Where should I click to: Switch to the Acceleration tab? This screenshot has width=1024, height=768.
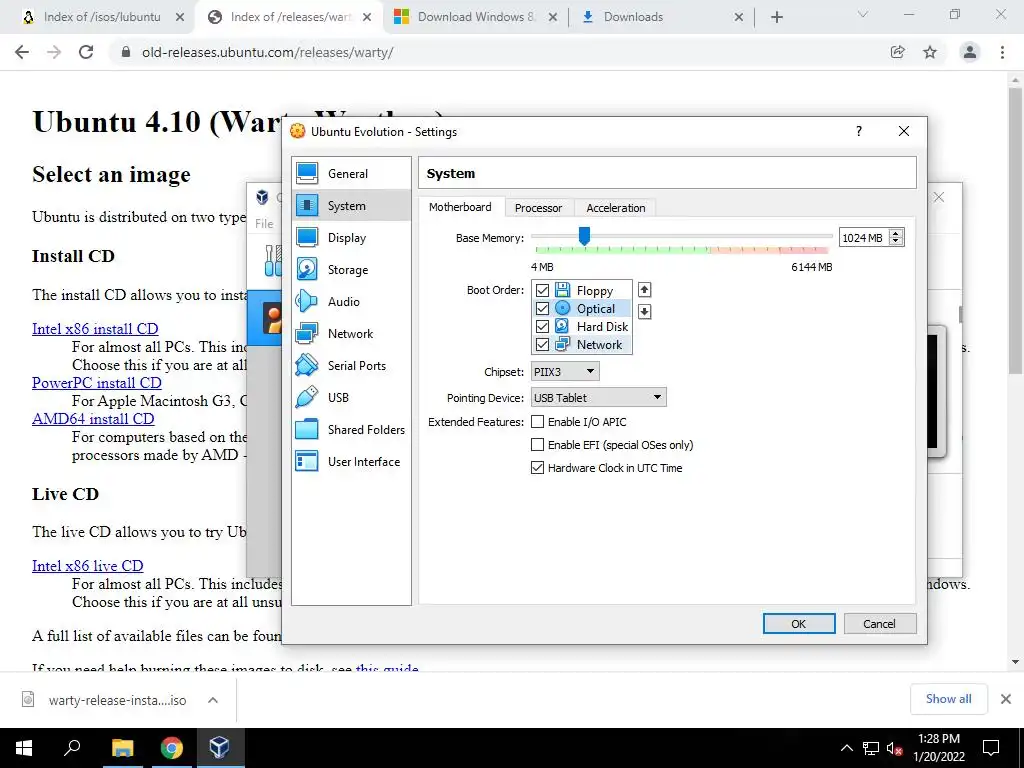tap(616, 208)
